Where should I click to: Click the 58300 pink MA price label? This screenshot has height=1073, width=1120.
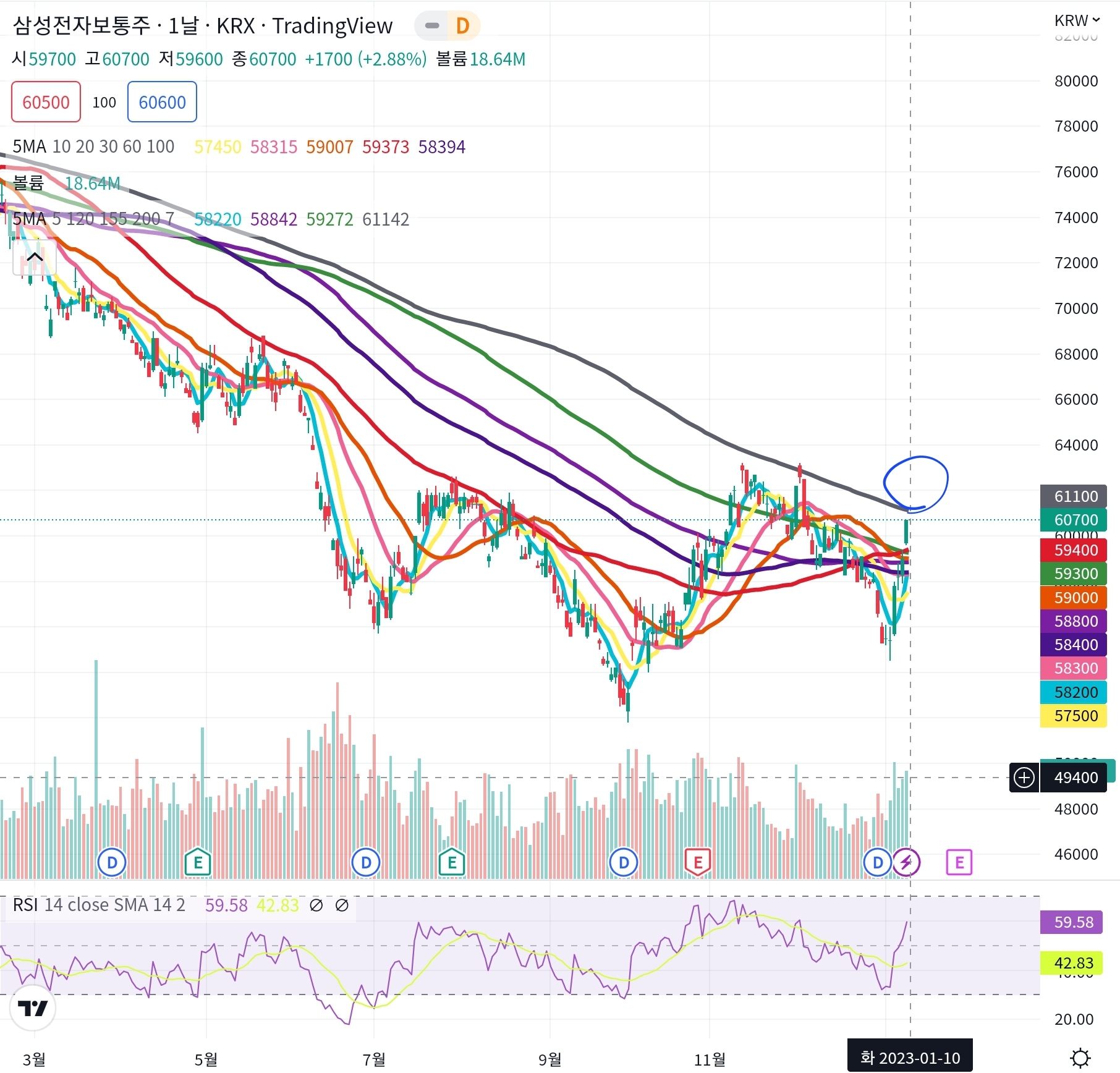pyautogui.click(x=1074, y=668)
